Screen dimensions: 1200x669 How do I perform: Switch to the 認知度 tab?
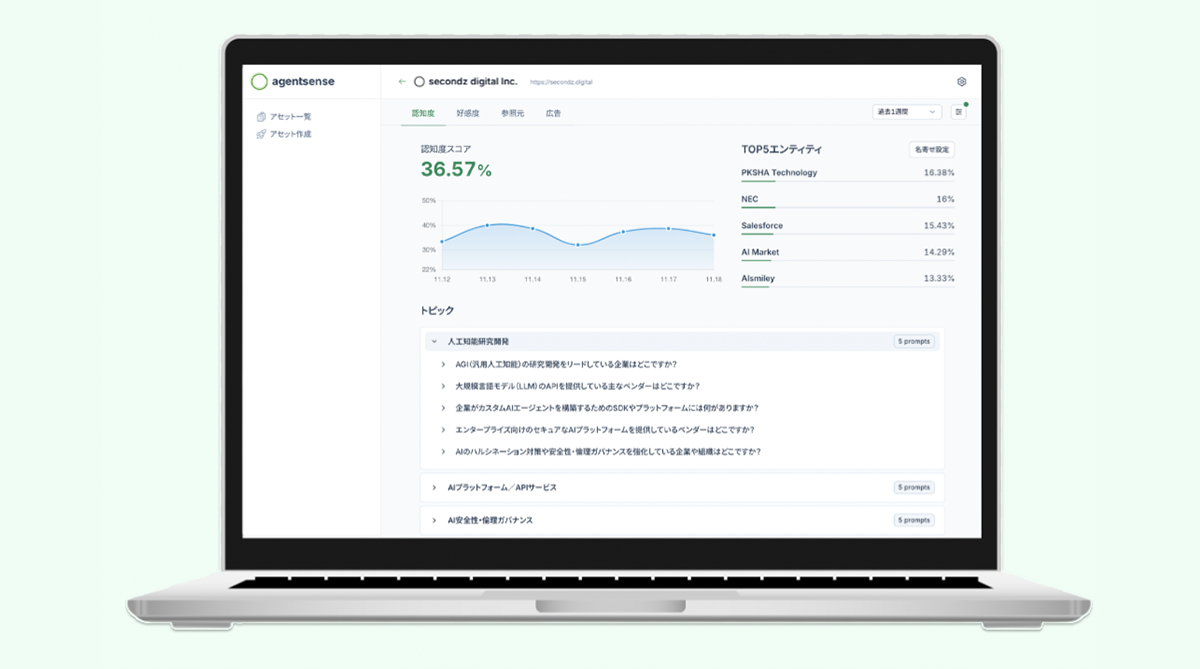click(x=423, y=113)
